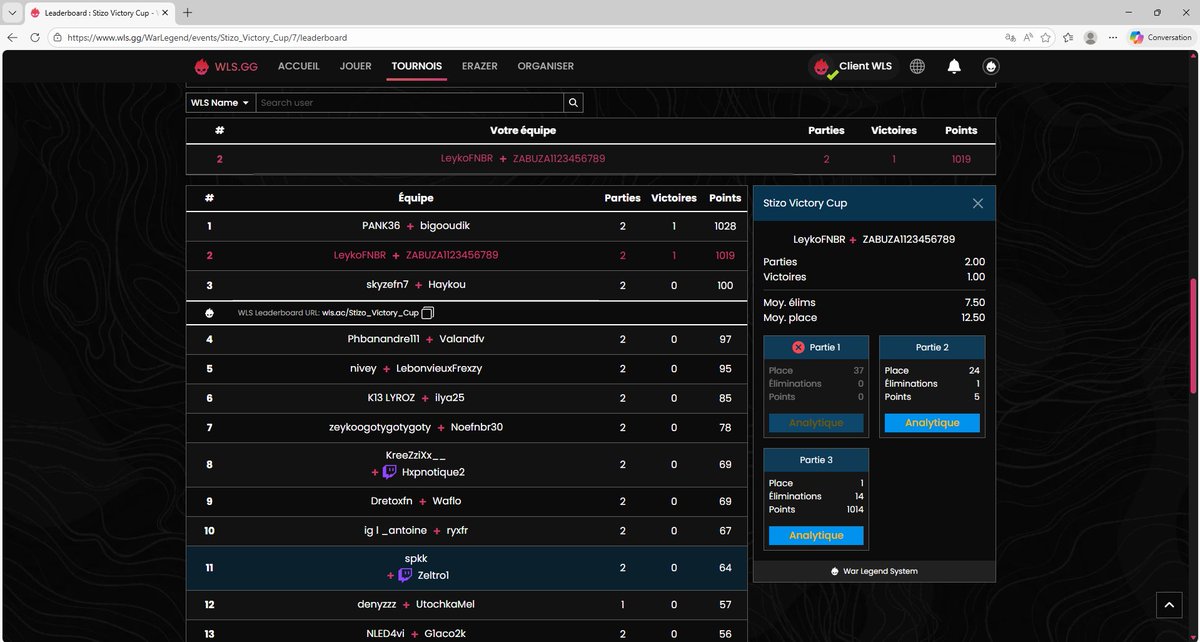Image resolution: width=1200 pixels, height=642 pixels.
Task: Open TOURNOIS tab
Action: coord(417,66)
